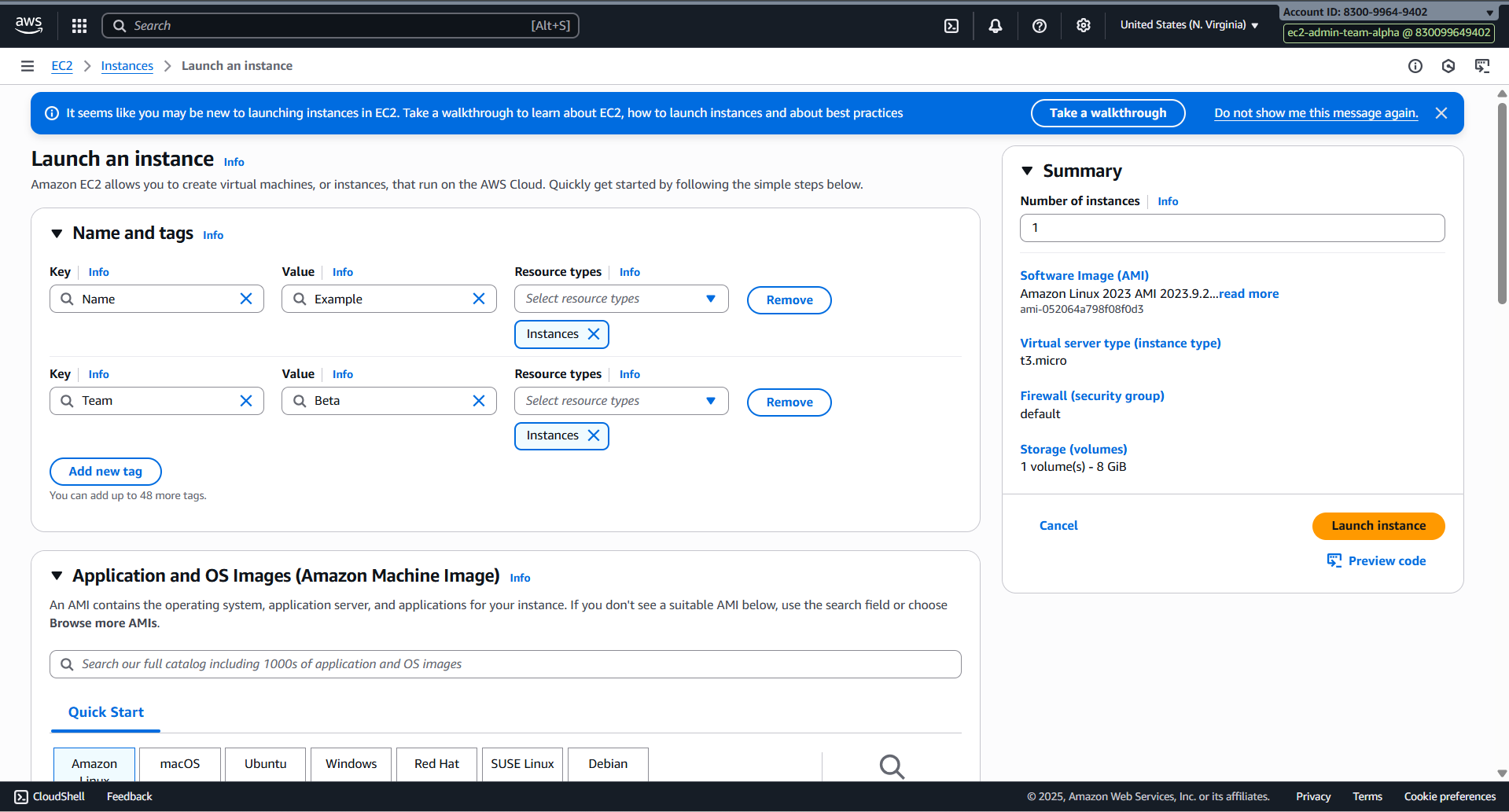Open the Preview code icon in Summary panel
This screenshot has height=812, width=1509.
pos(1334,560)
